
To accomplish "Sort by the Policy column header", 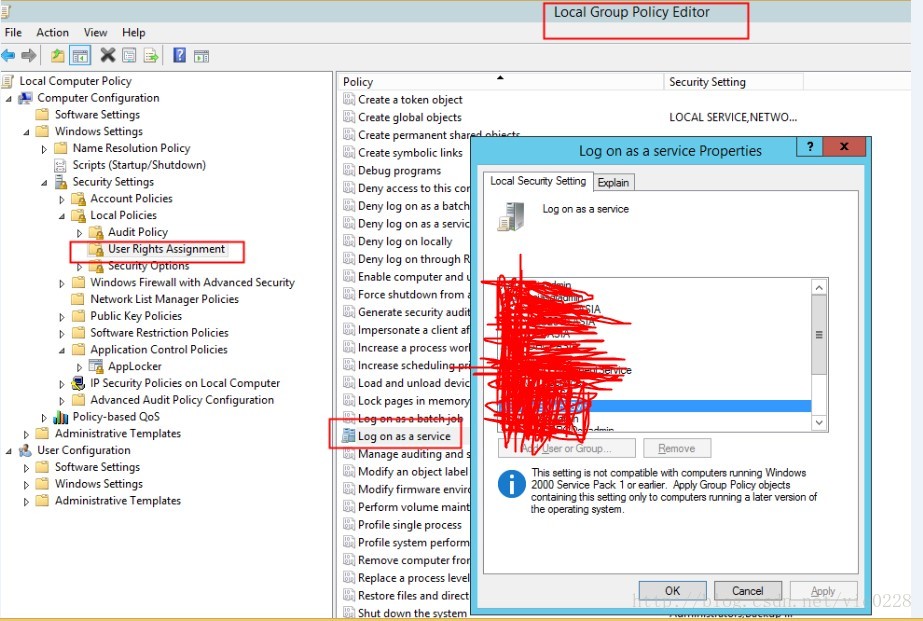I will (501, 82).
